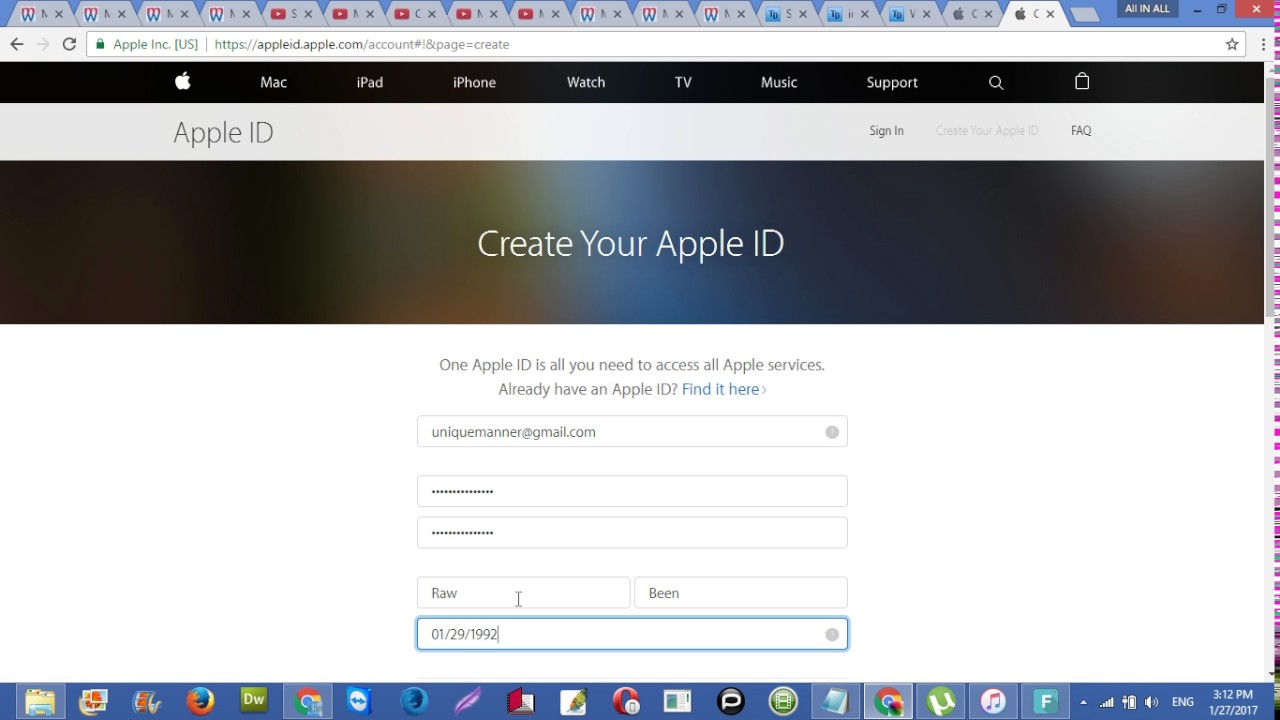Open iTunes from the taskbar
Image resolution: width=1280 pixels, height=720 pixels.
click(x=992, y=701)
